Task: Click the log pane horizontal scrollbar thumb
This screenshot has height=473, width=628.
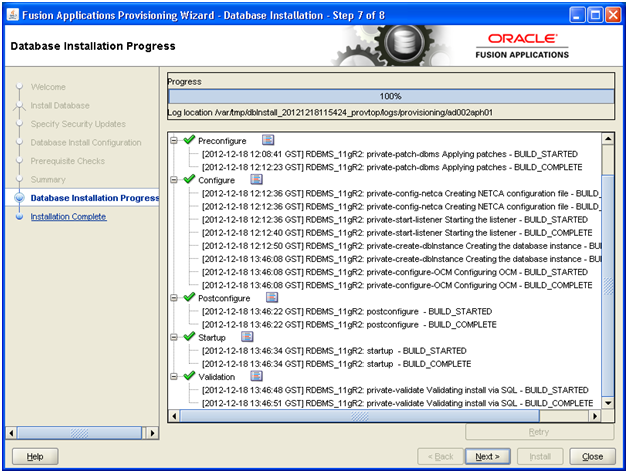Action: [360, 416]
